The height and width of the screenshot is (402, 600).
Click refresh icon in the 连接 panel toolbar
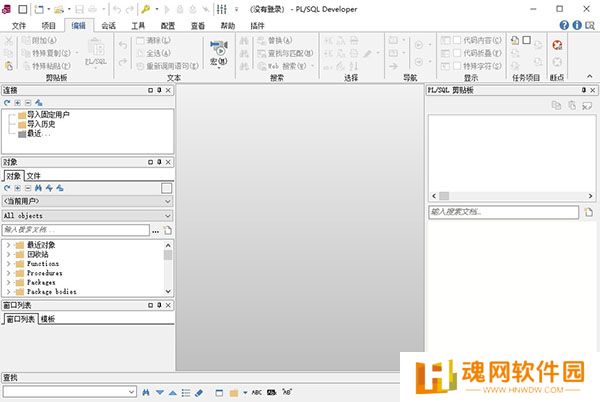click(x=7, y=103)
